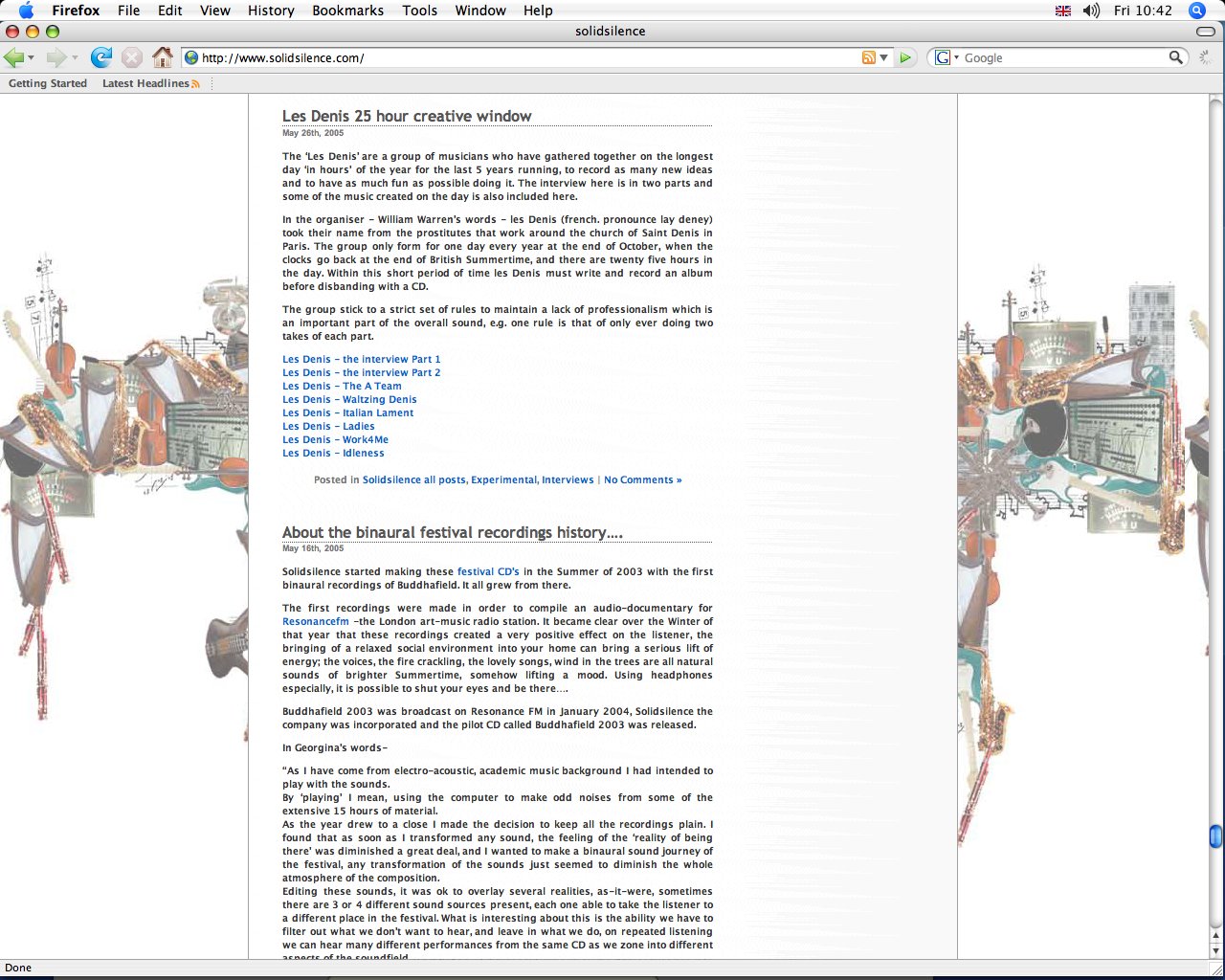This screenshot has width=1225, height=980.
Task: Click the volume speaker icon
Action: 1091,11
